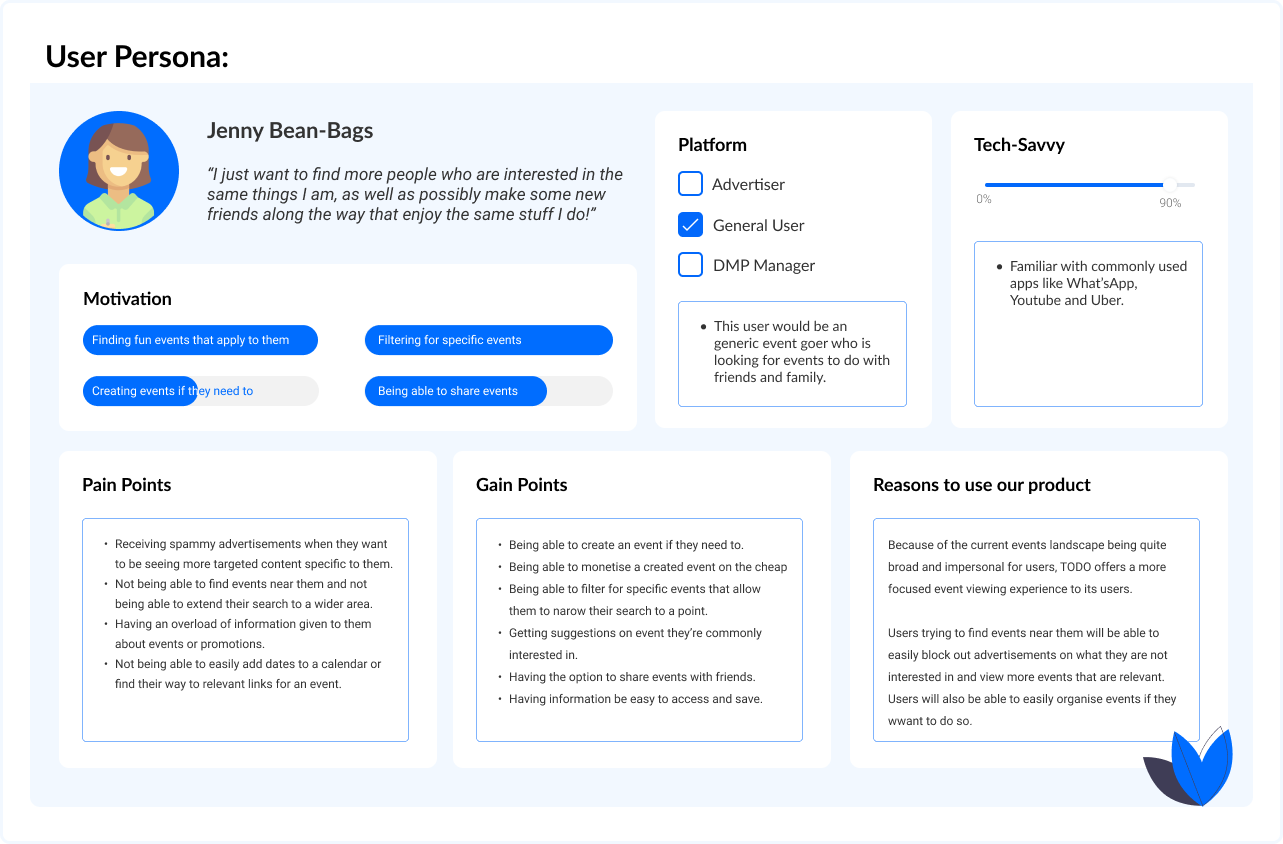Click 'Not being able to easily add dates' bullet

click(247, 674)
